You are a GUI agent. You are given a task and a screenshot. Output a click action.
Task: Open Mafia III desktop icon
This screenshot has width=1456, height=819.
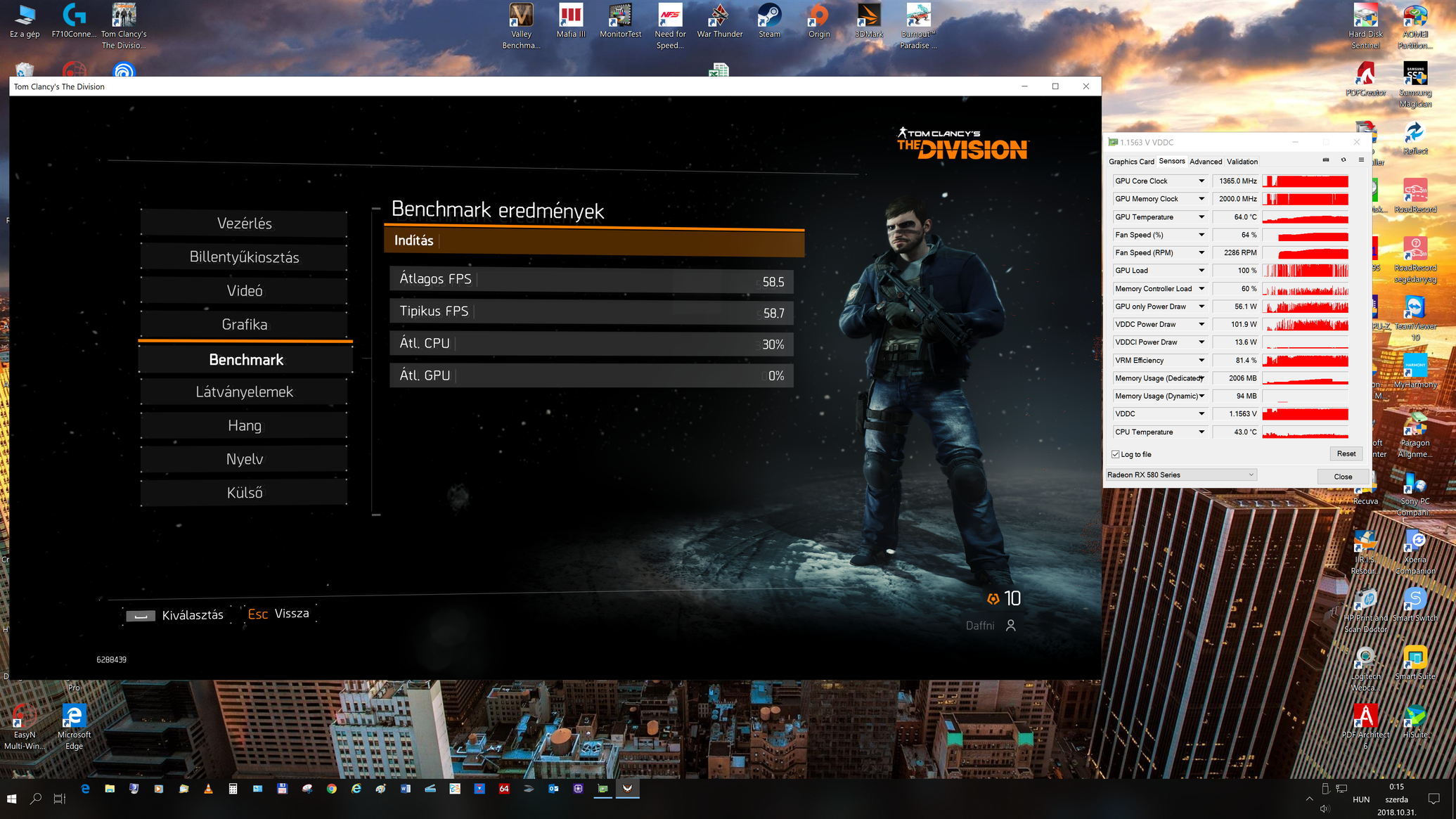click(571, 20)
